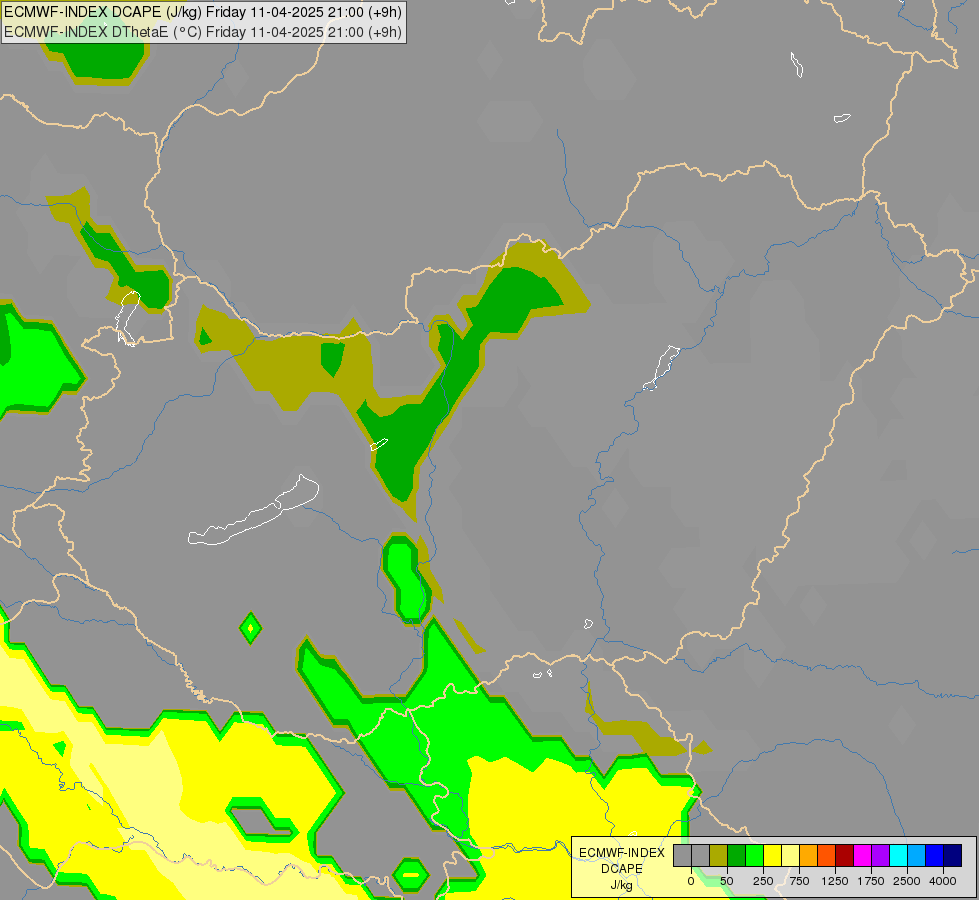Click the olive legend swatch before 50
The height and width of the screenshot is (900, 979).
pyautogui.click(x=719, y=855)
